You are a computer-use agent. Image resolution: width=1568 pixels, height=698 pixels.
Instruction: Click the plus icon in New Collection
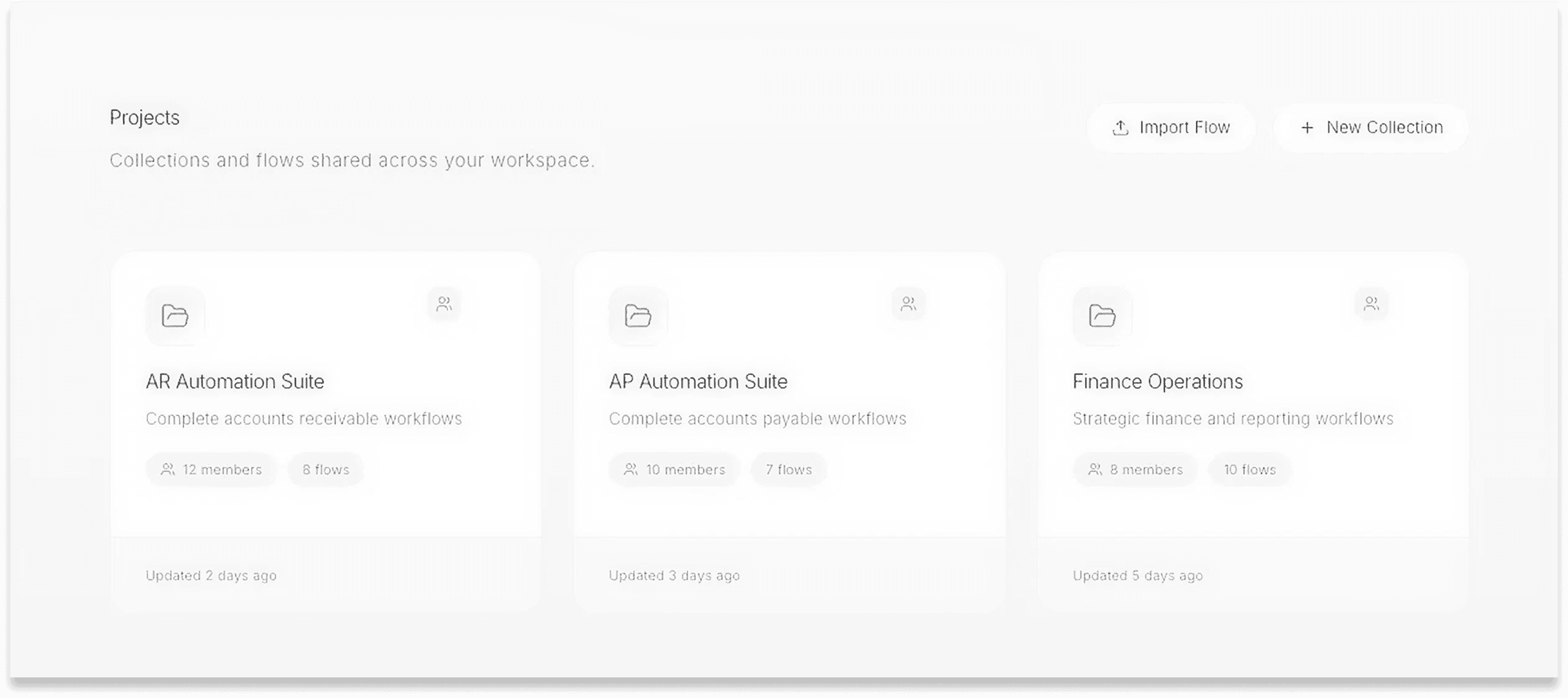pyautogui.click(x=1307, y=127)
